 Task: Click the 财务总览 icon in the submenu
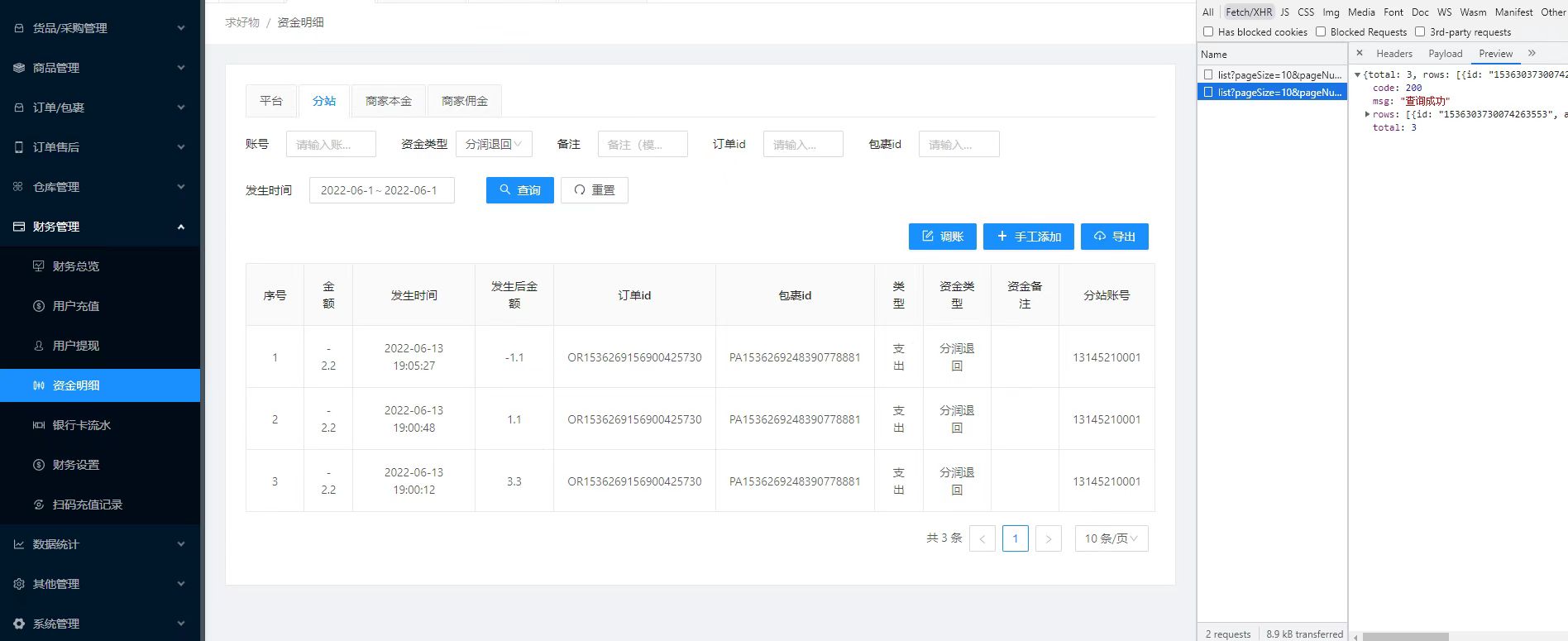(x=39, y=266)
